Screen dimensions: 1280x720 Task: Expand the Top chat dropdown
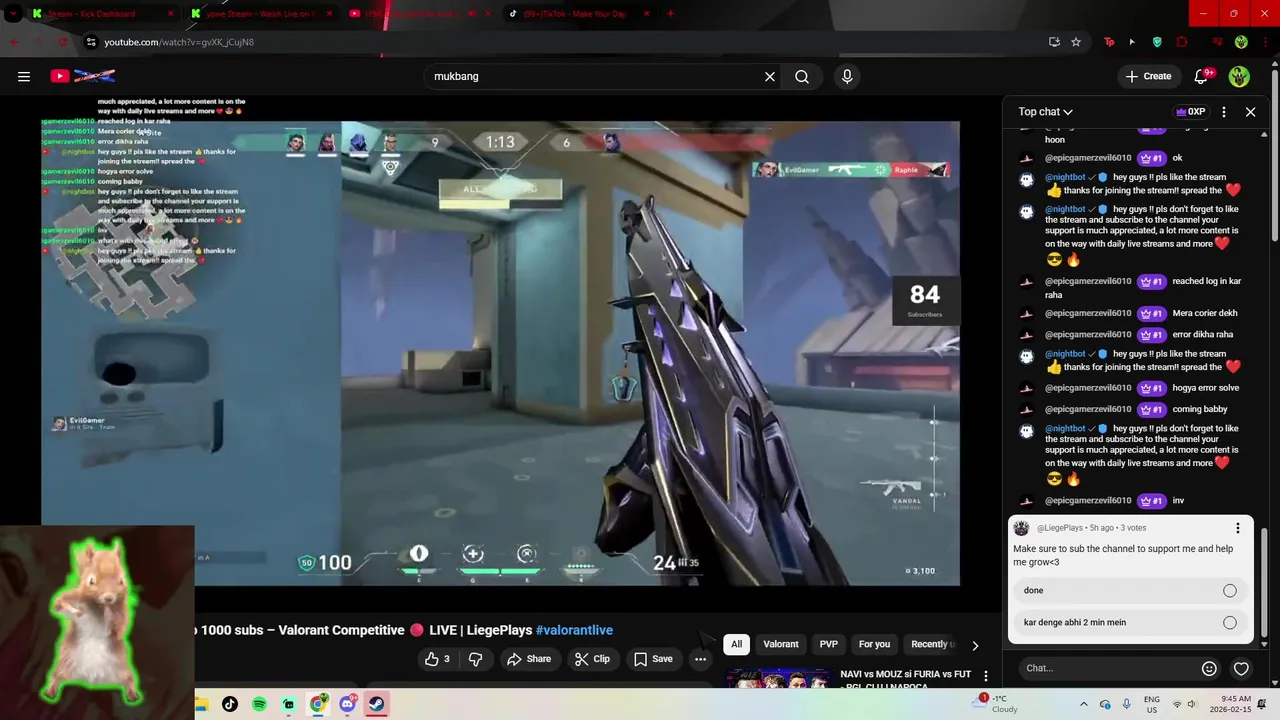tap(1045, 112)
